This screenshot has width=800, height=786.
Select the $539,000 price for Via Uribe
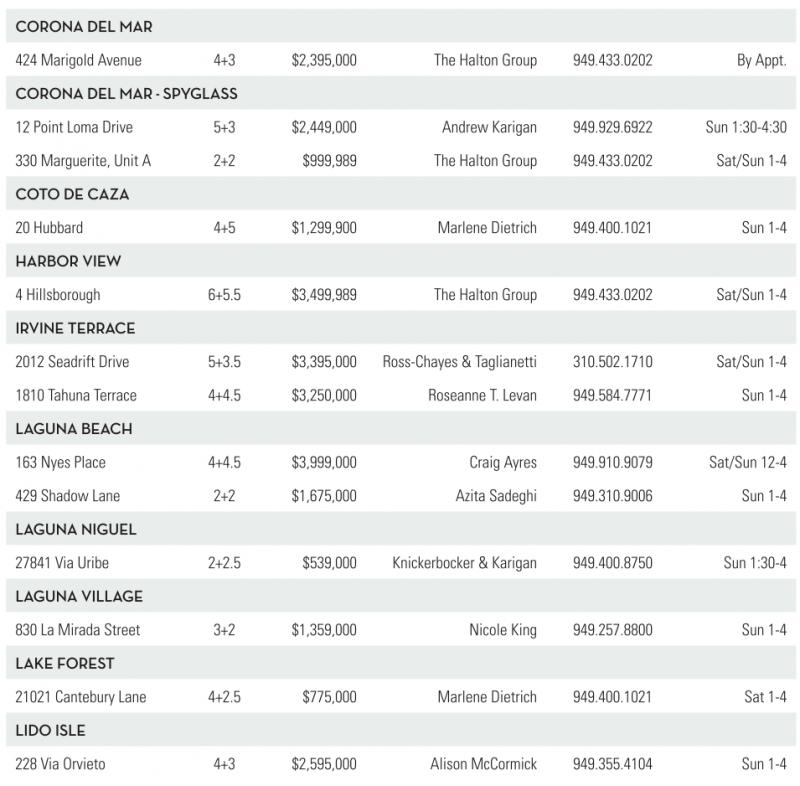[x=329, y=563]
